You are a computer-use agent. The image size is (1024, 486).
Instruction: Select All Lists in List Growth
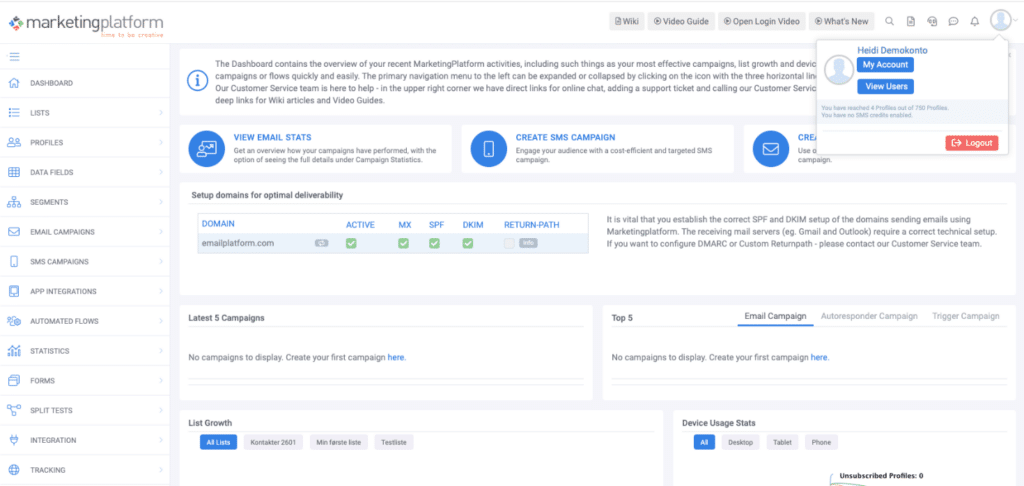pyautogui.click(x=219, y=442)
